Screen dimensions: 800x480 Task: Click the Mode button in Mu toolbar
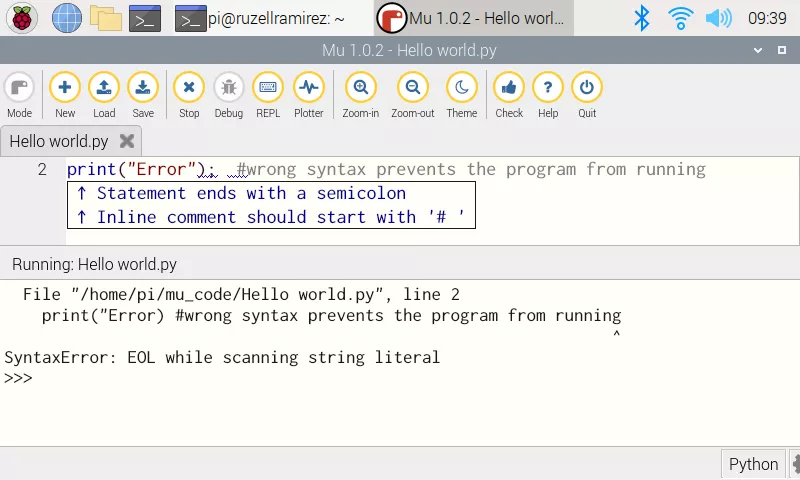[19, 95]
